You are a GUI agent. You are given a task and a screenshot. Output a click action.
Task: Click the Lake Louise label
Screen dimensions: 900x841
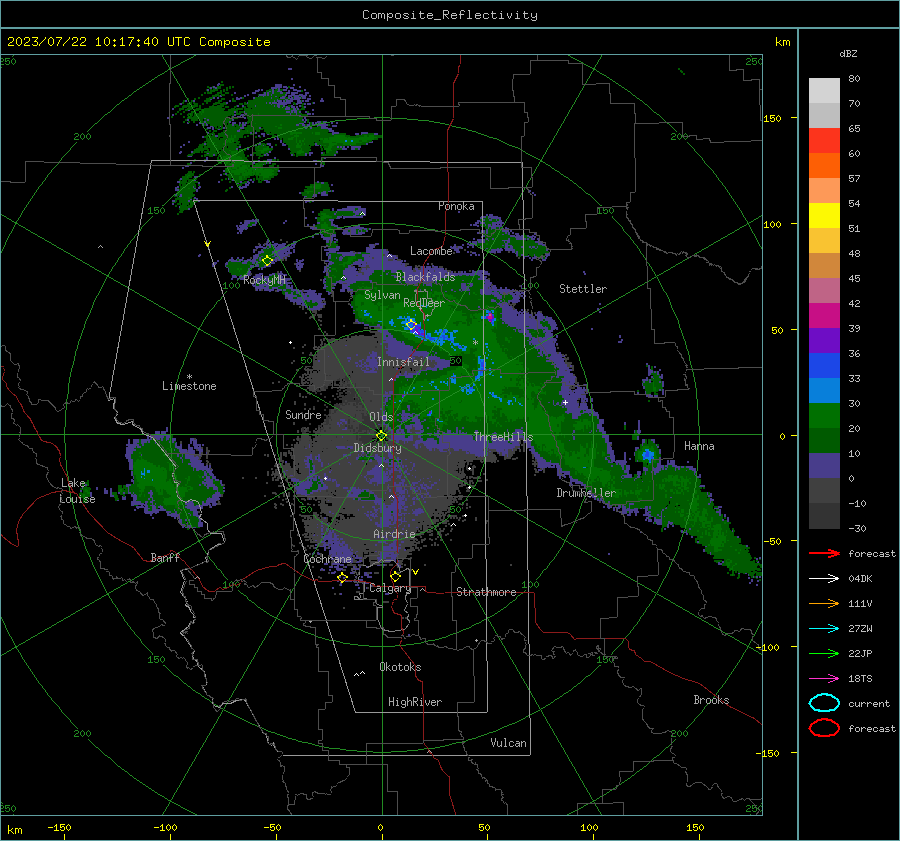coord(77,491)
